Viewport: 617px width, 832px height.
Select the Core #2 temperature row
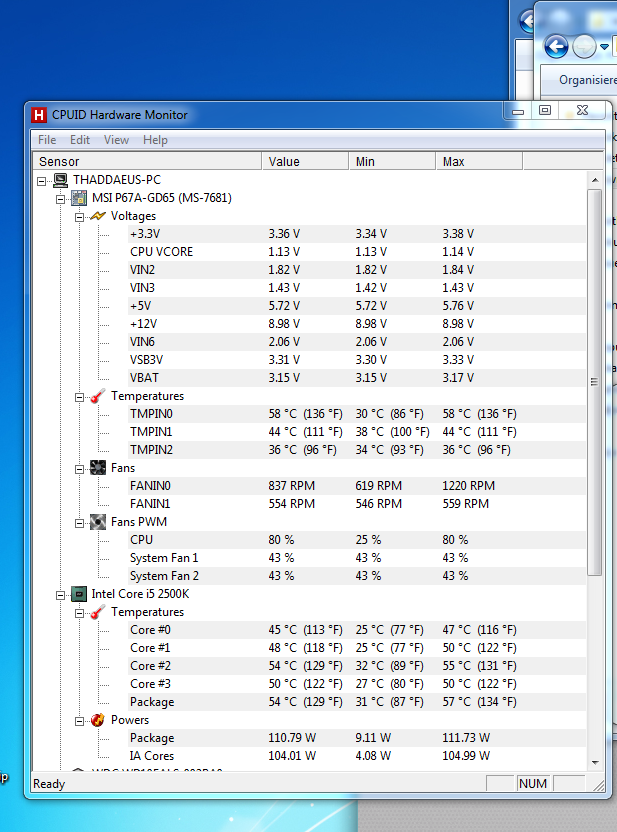click(358, 666)
